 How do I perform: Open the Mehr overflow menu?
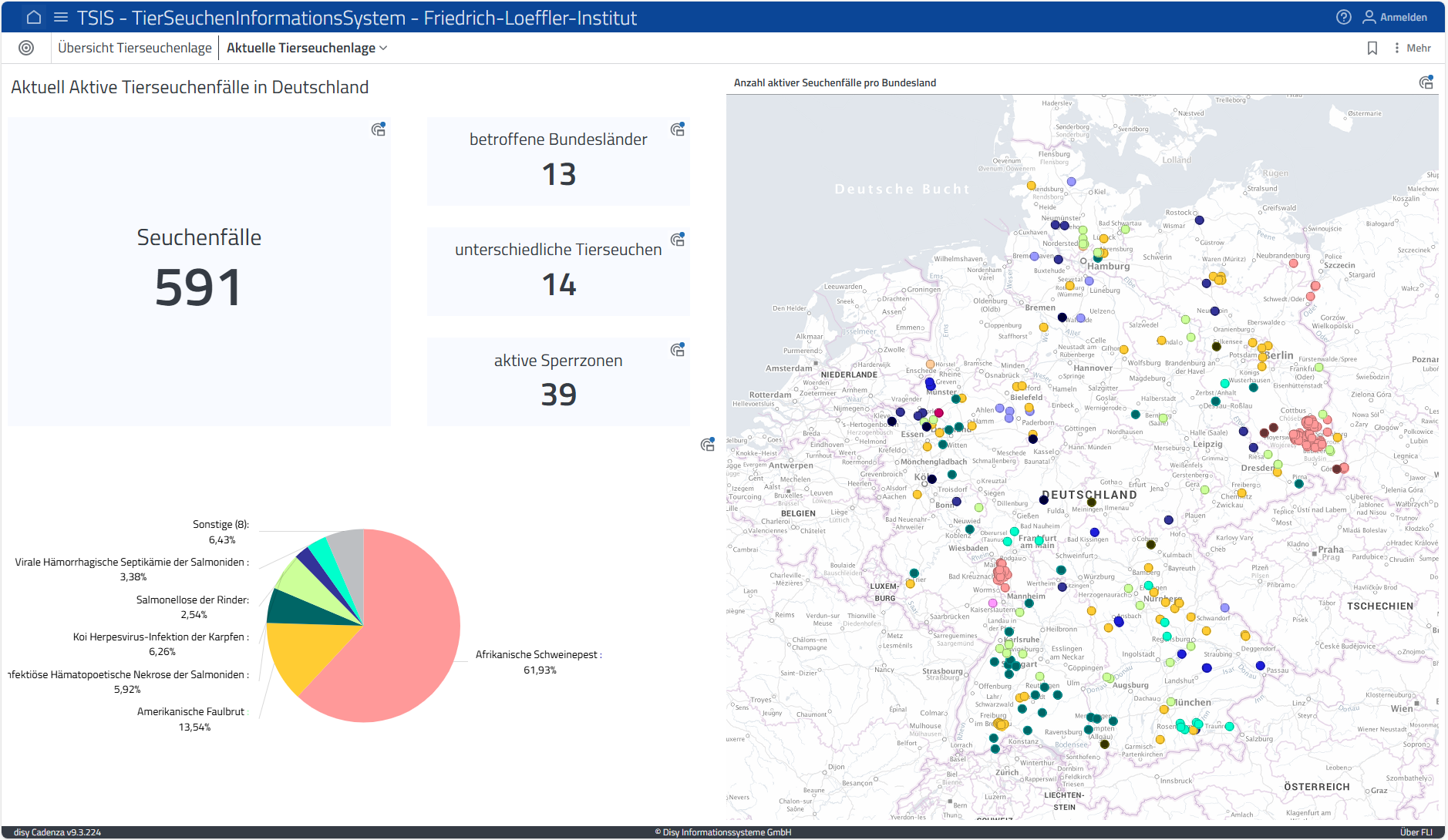pos(1412,48)
